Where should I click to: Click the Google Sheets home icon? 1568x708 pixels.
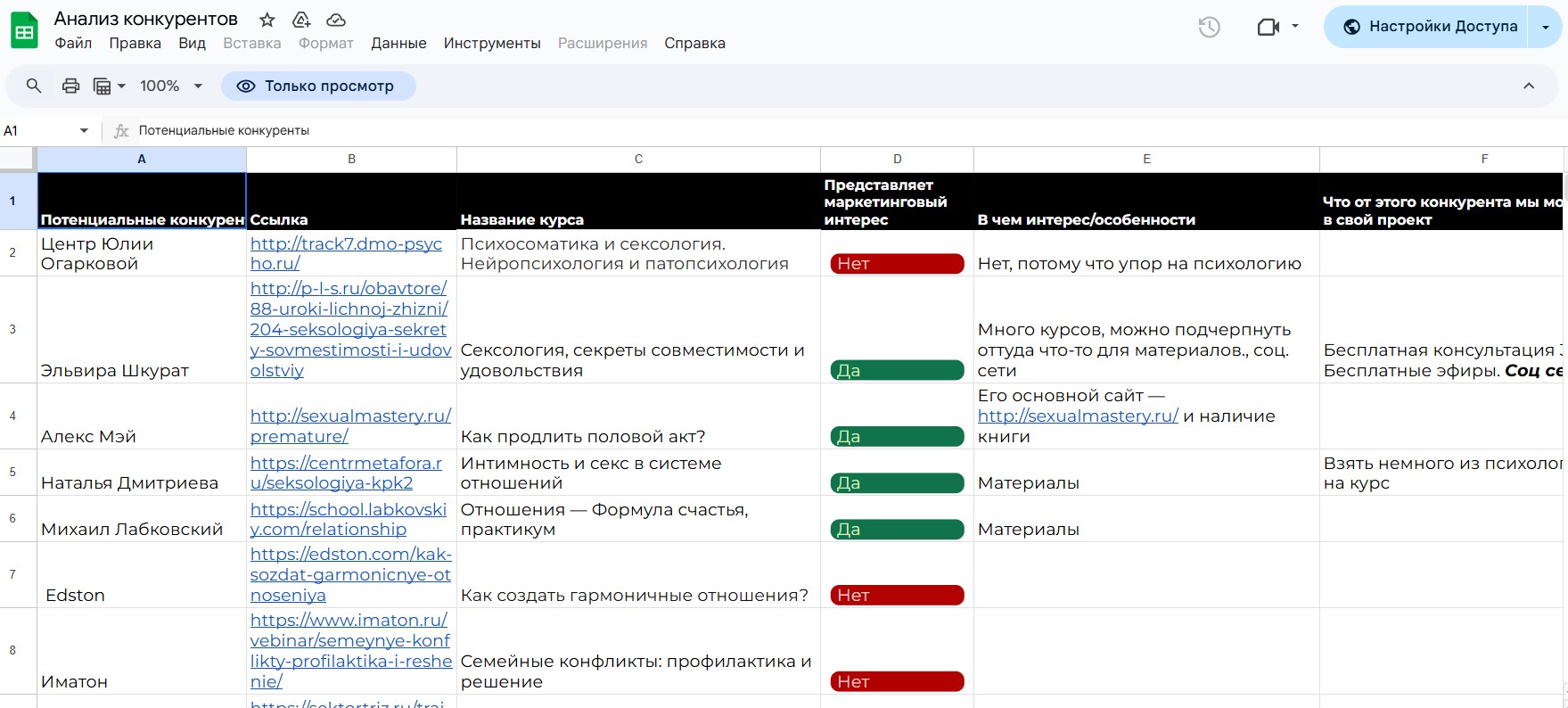(24, 30)
